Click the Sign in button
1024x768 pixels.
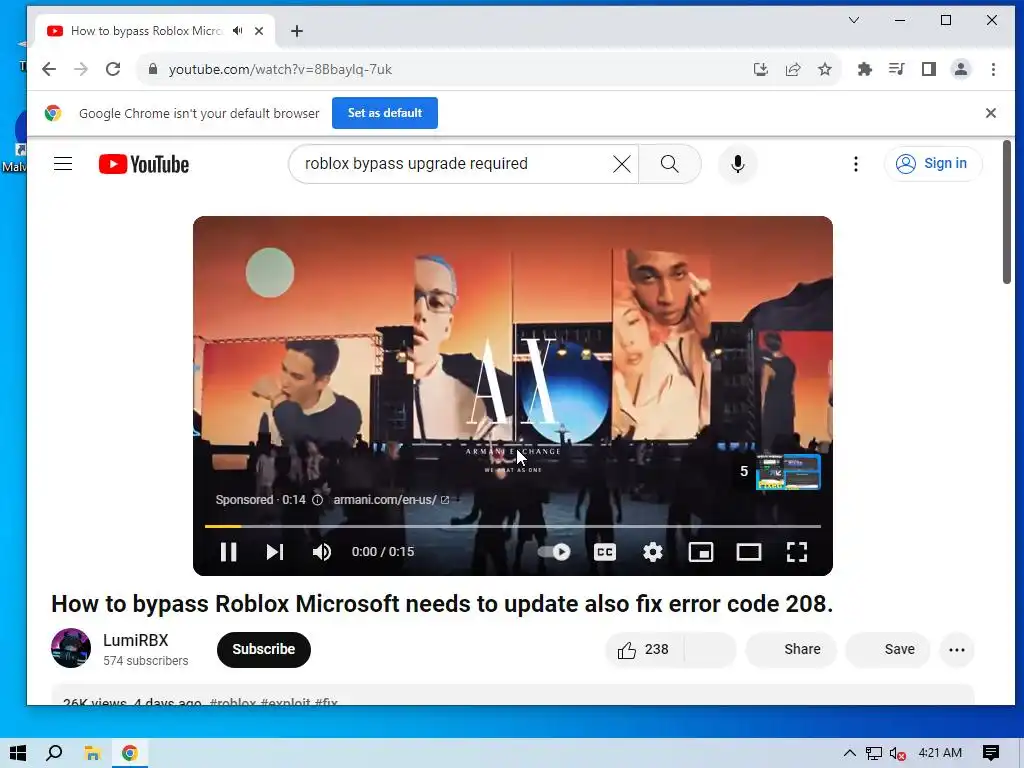[932, 163]
